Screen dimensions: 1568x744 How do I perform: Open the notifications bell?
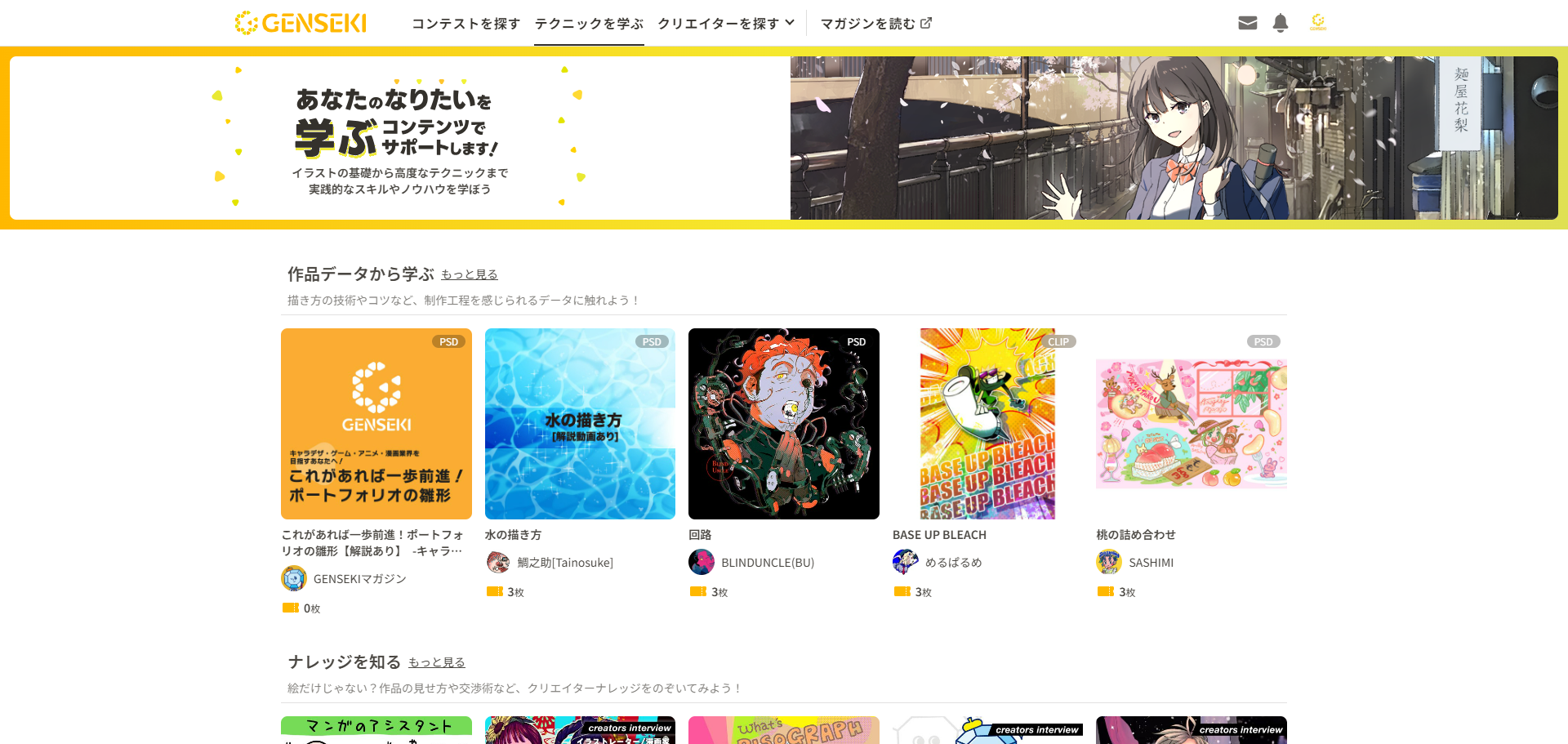[1281, 23]
